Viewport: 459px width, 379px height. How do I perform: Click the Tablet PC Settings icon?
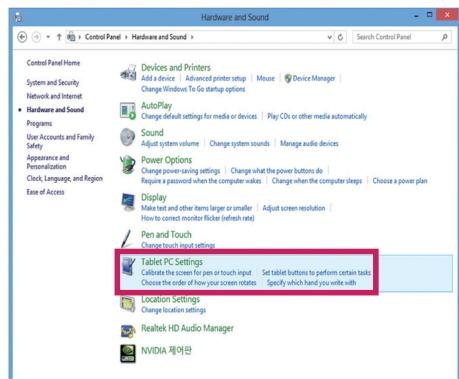[128, 266]
